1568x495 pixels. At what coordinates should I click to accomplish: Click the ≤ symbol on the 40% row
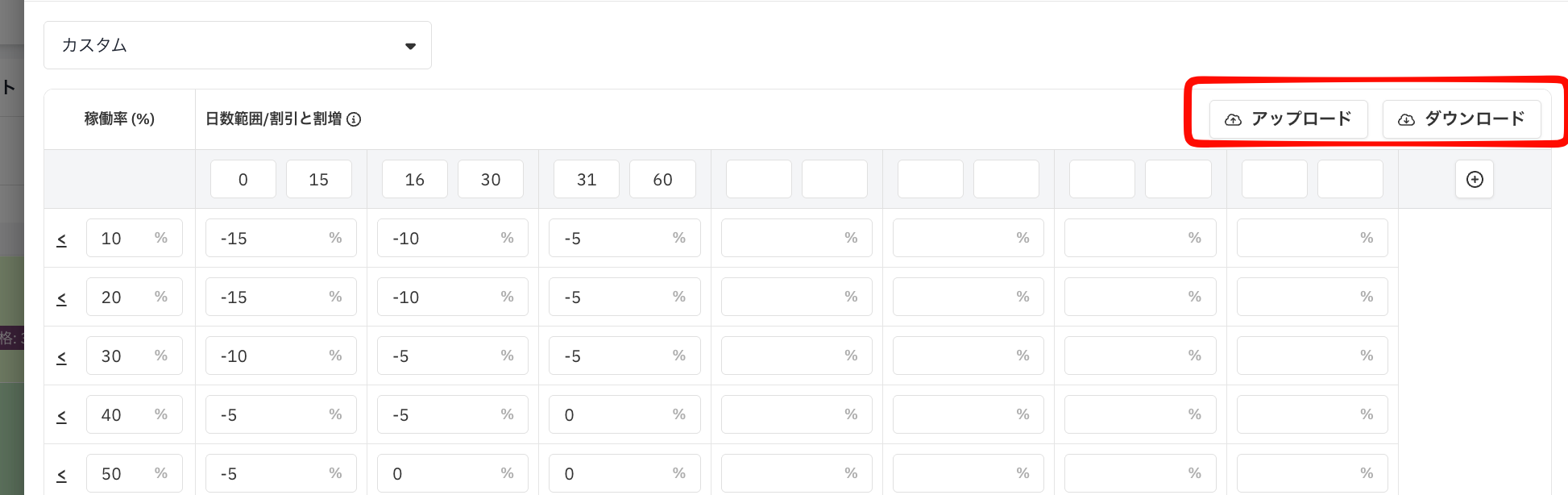click(x=61, y=416)
